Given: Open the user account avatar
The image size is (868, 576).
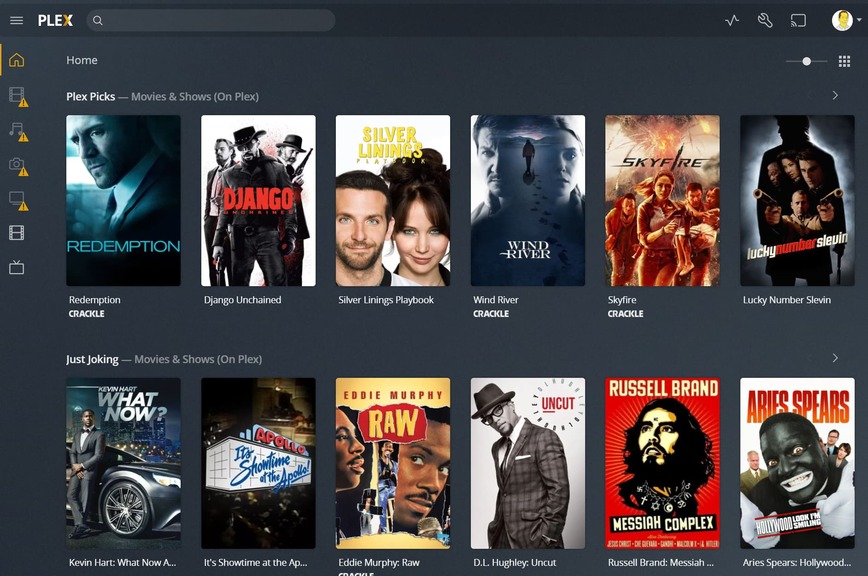Looking at the screenshot, I should click(x=842, y=20).
